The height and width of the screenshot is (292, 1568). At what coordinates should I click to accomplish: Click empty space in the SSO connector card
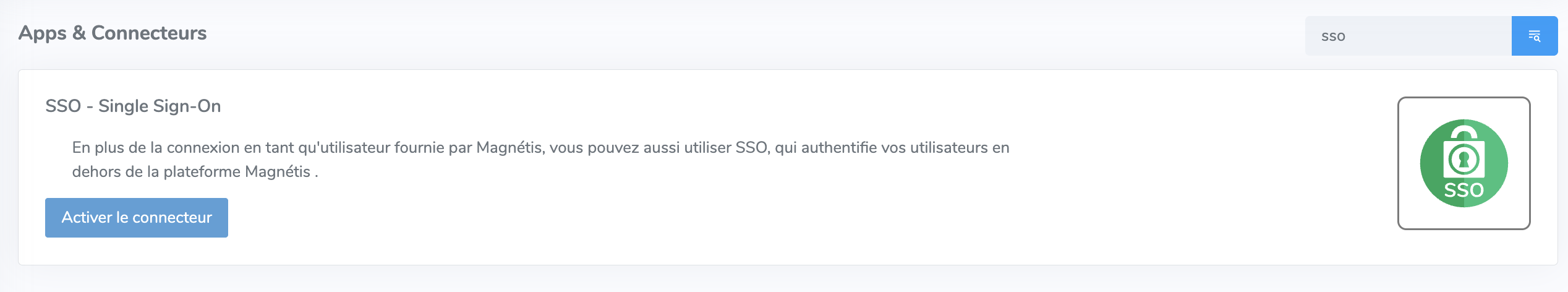[742, 229]
